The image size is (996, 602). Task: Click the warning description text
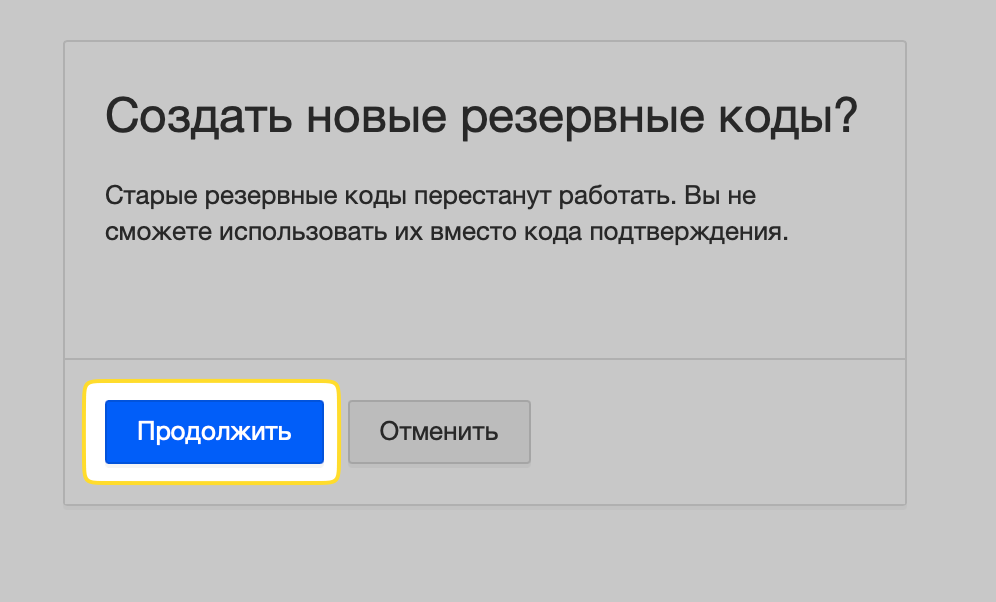pos(430,212)
